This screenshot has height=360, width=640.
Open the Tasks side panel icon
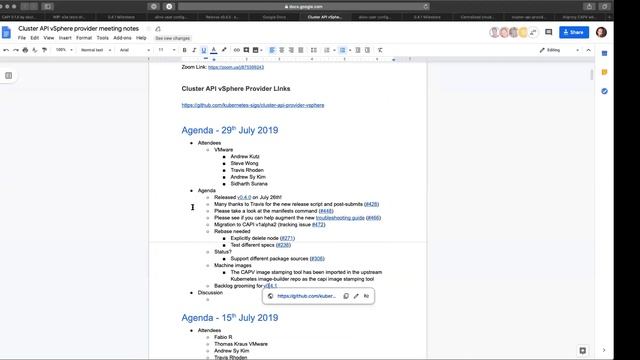click(x=604, y=91)
